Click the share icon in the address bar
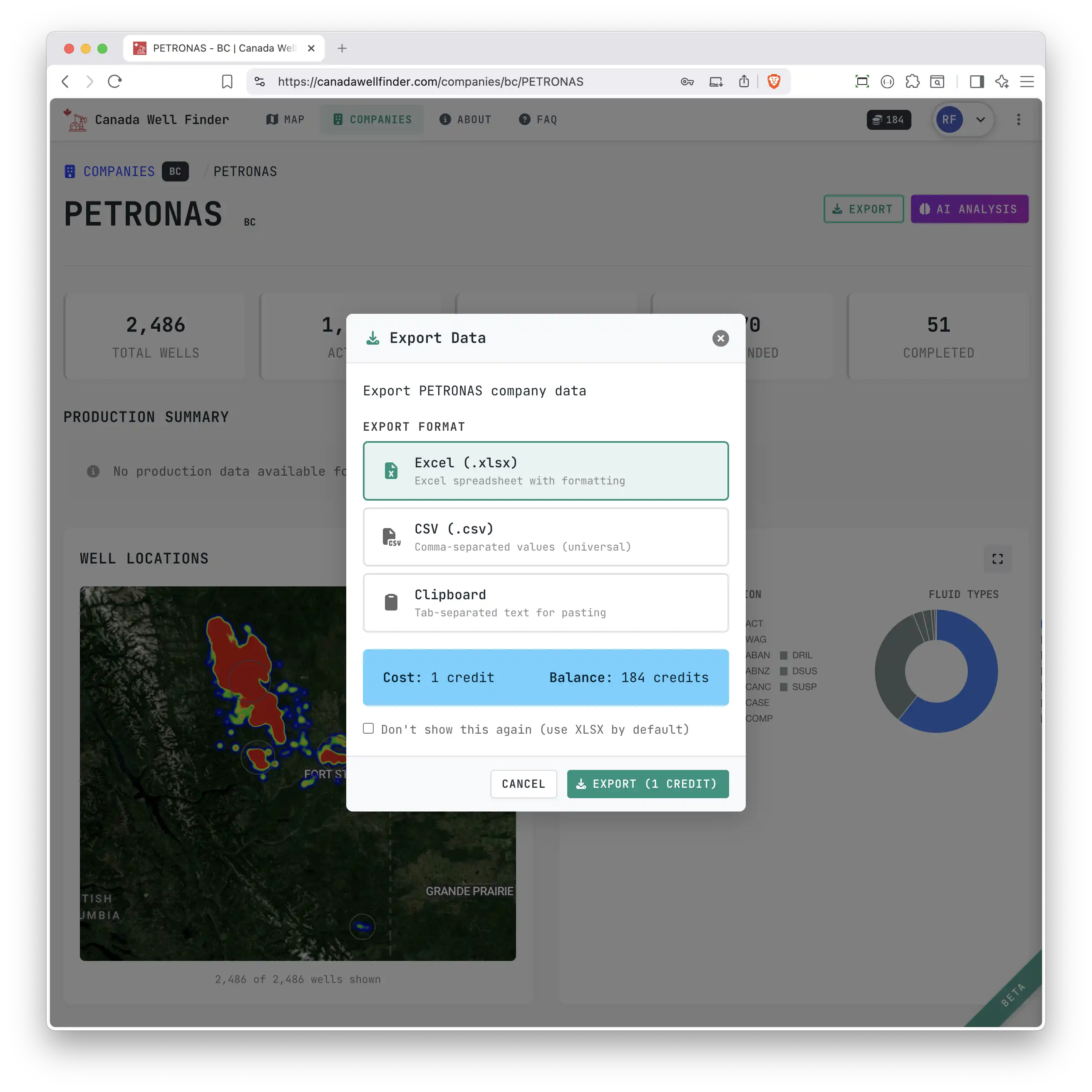This screenshot has height=1092, width=1092. click(x=744, y=82)
